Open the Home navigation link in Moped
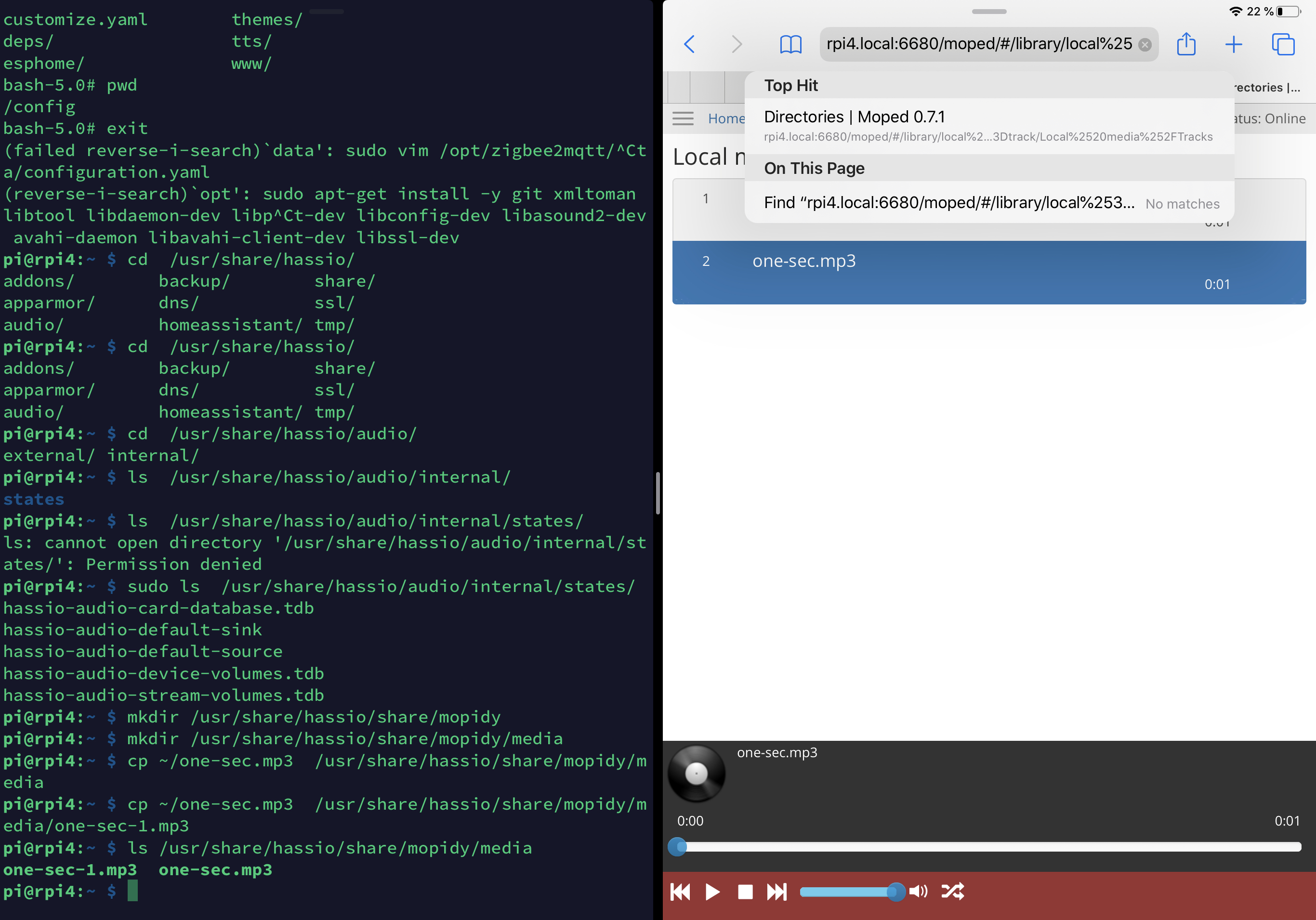The height and width of the screenshot is (920, 1316). point(727,118)
